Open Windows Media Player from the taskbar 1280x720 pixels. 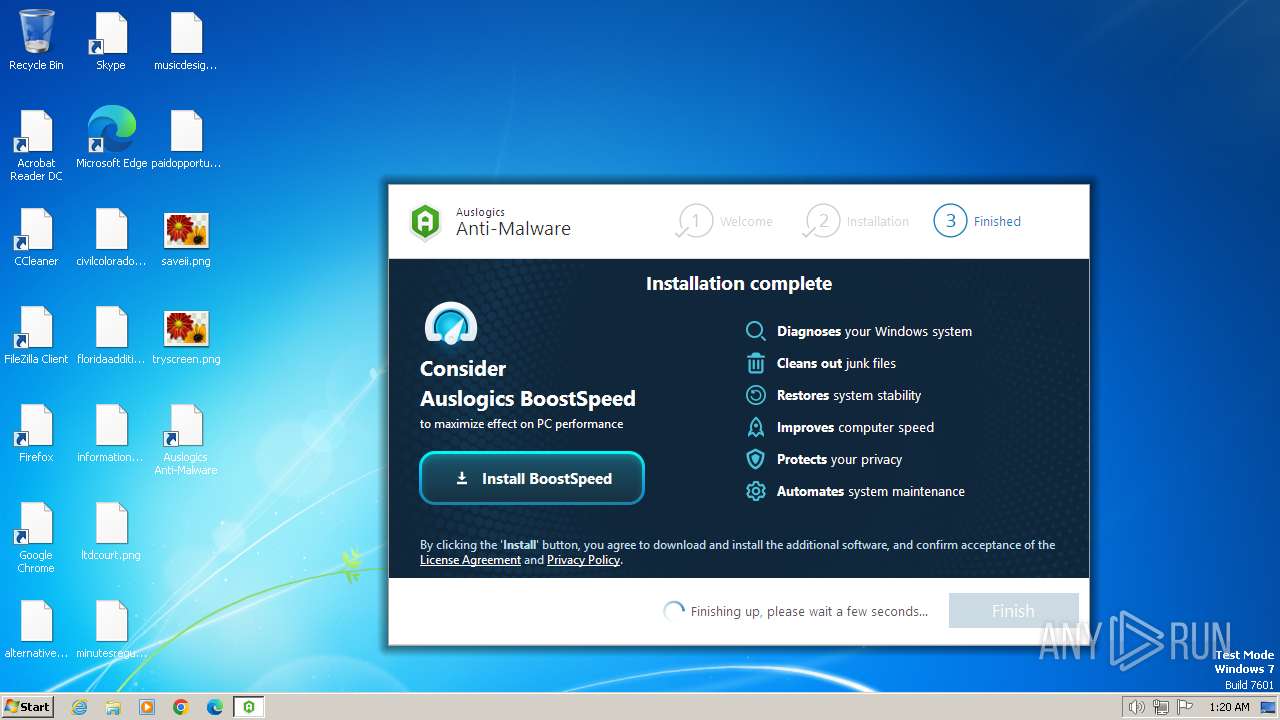coord(147,707)
